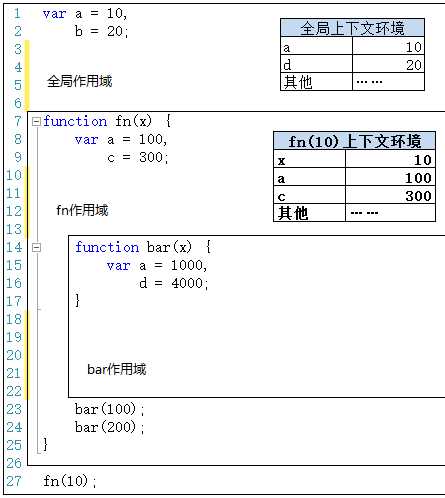Click the 'function fn(x) {' declaration
This screenshot has height=498, width=445.
tap(107, 121)
